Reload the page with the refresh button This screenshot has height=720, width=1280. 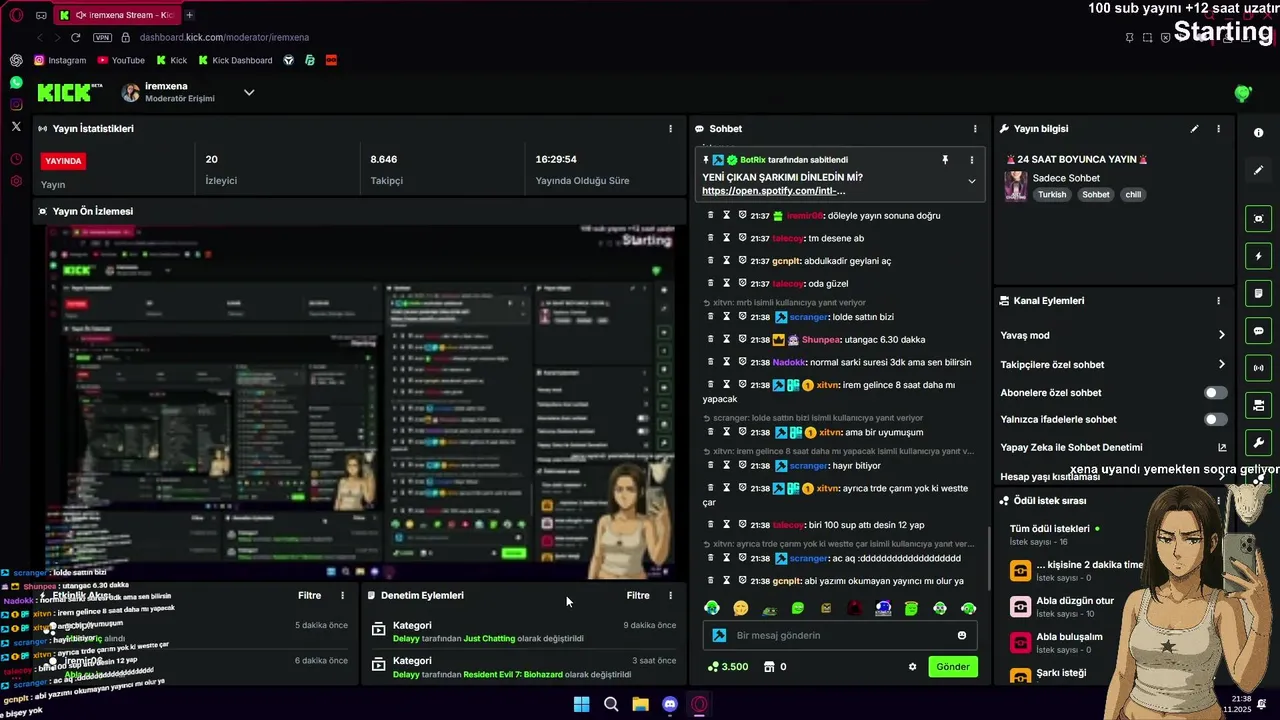tap(75, 38)
